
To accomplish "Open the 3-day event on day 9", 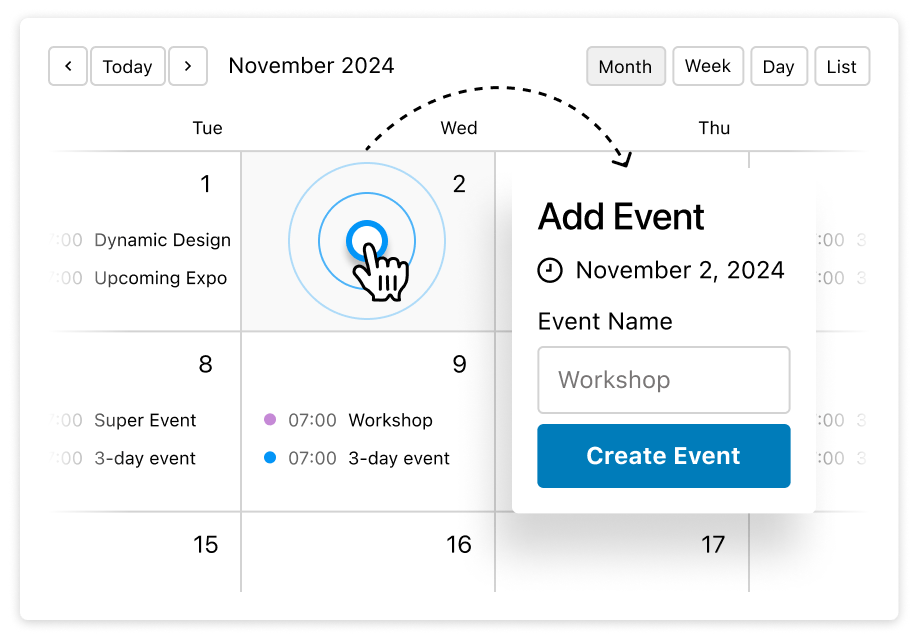I will coord(399,458).
